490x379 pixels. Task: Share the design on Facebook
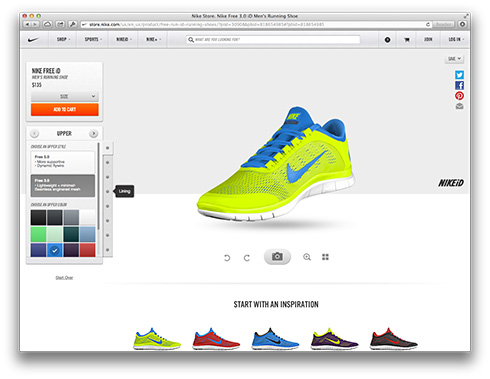tap(459, 85)
